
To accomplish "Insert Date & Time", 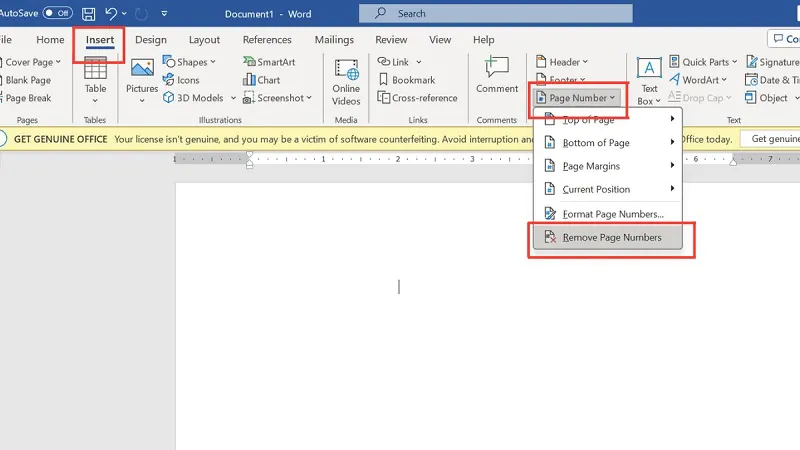I will pos(772,80).
